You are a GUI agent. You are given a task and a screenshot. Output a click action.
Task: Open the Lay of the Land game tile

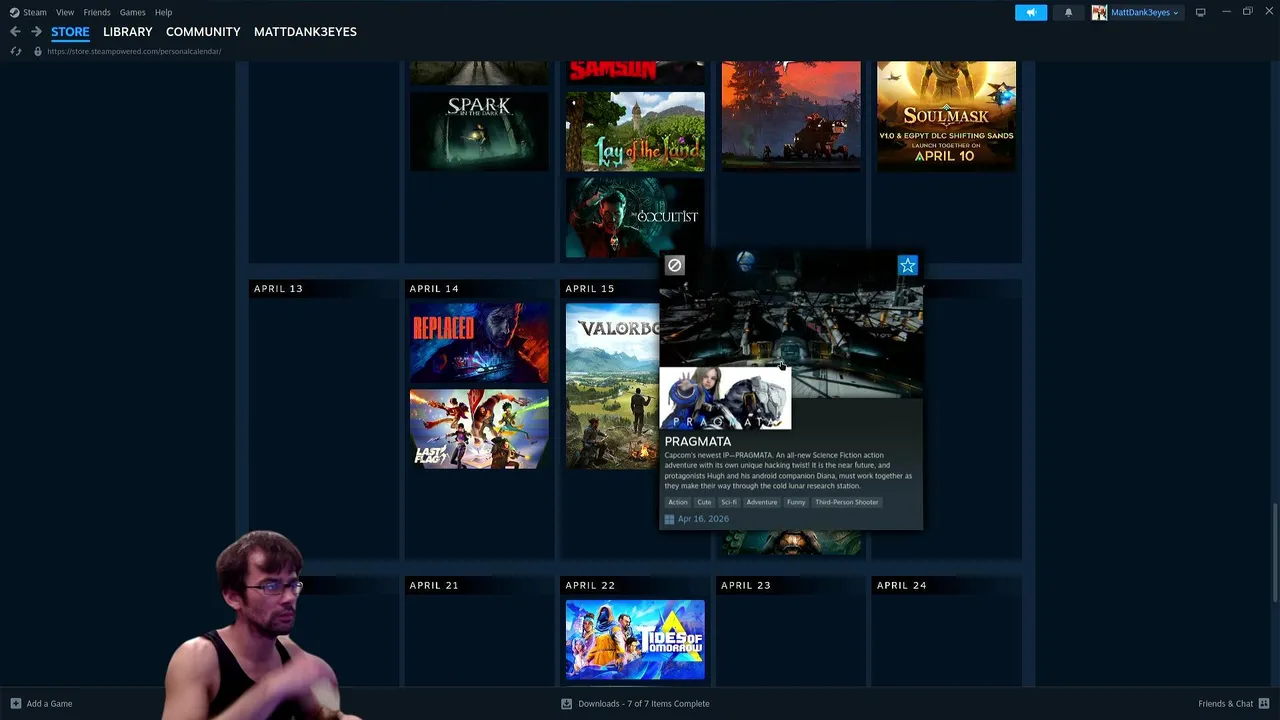(x=635, y=131)
